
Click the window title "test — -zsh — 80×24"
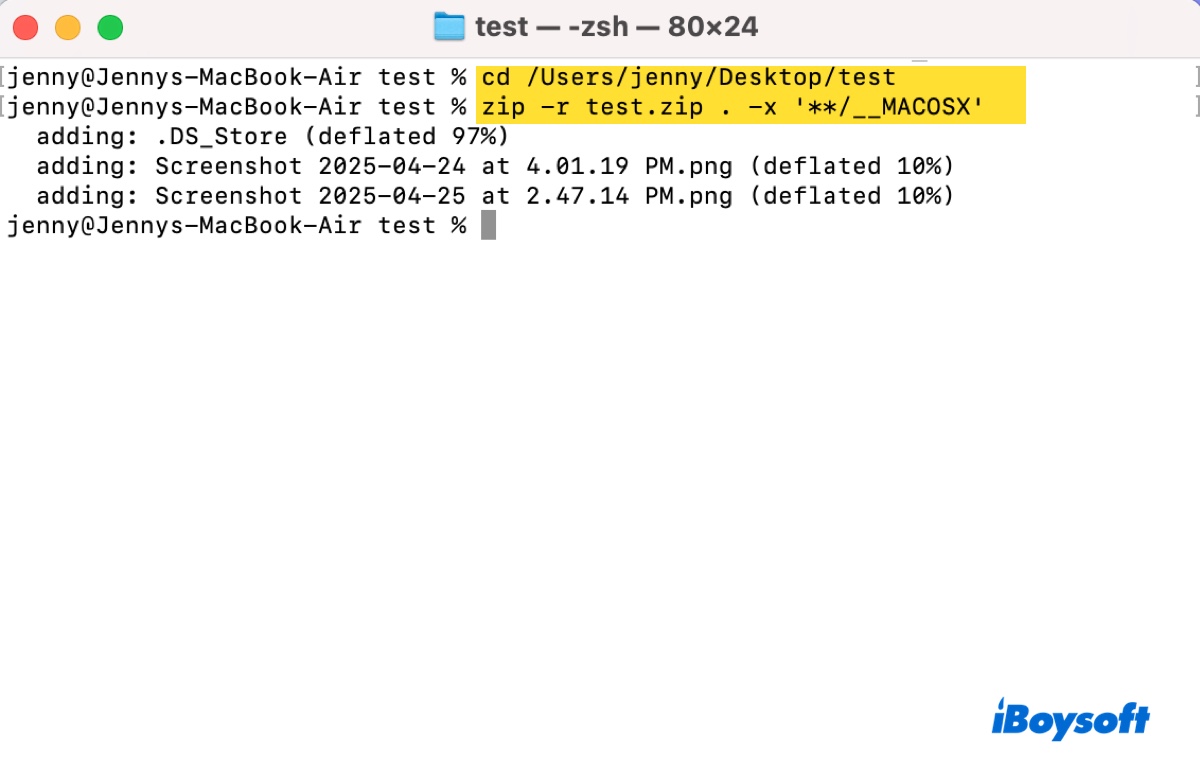616,27
